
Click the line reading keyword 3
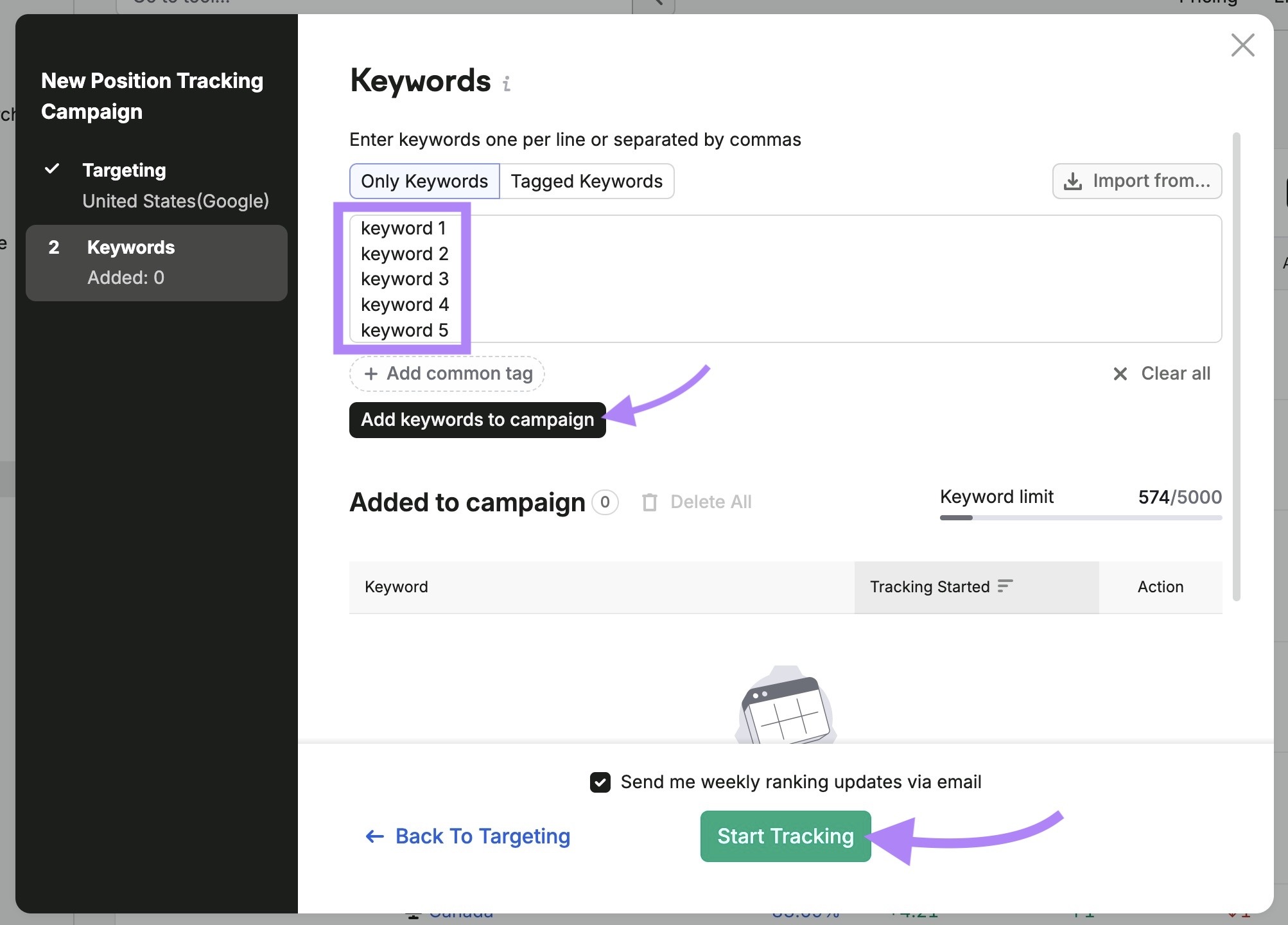click(x=405, y=279)
